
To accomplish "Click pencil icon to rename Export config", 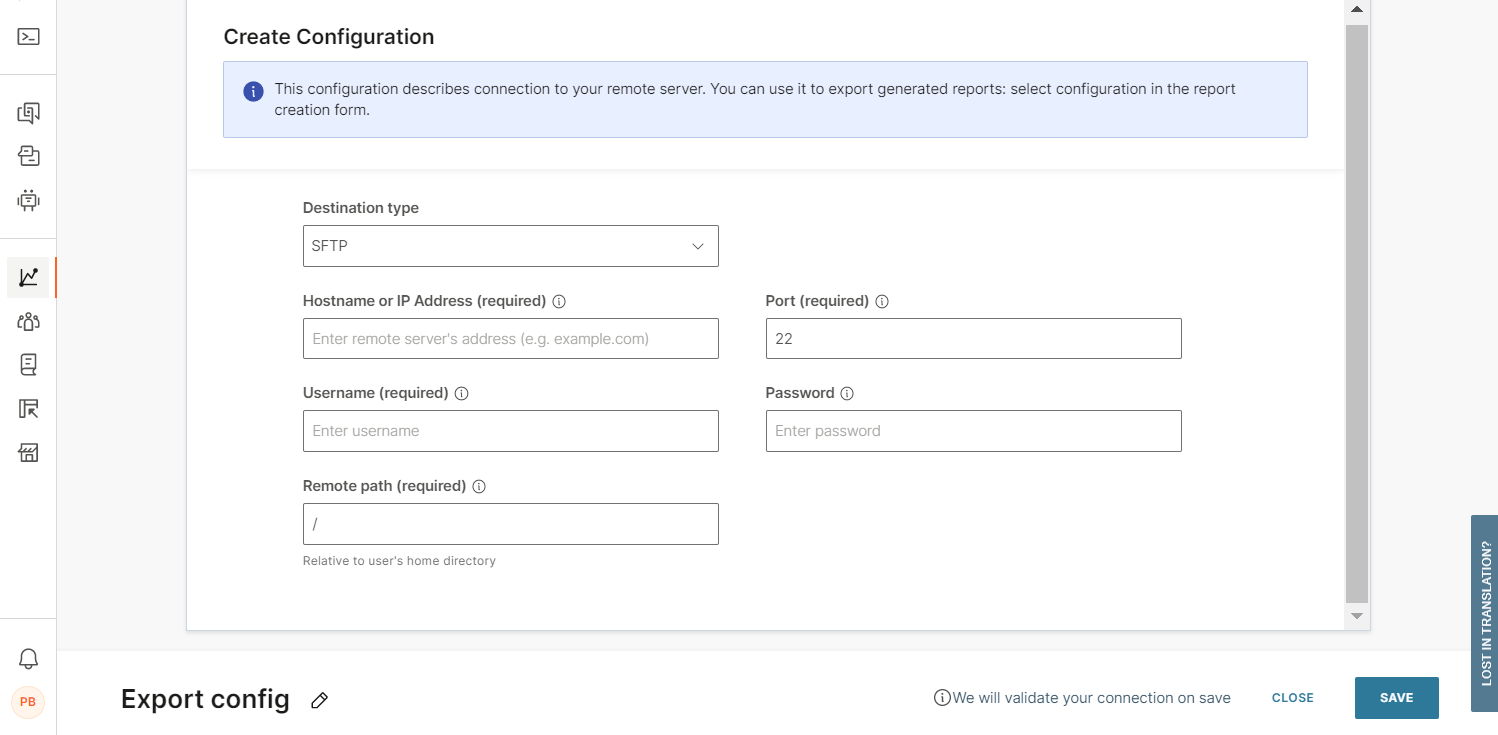I will coord(319,700).
